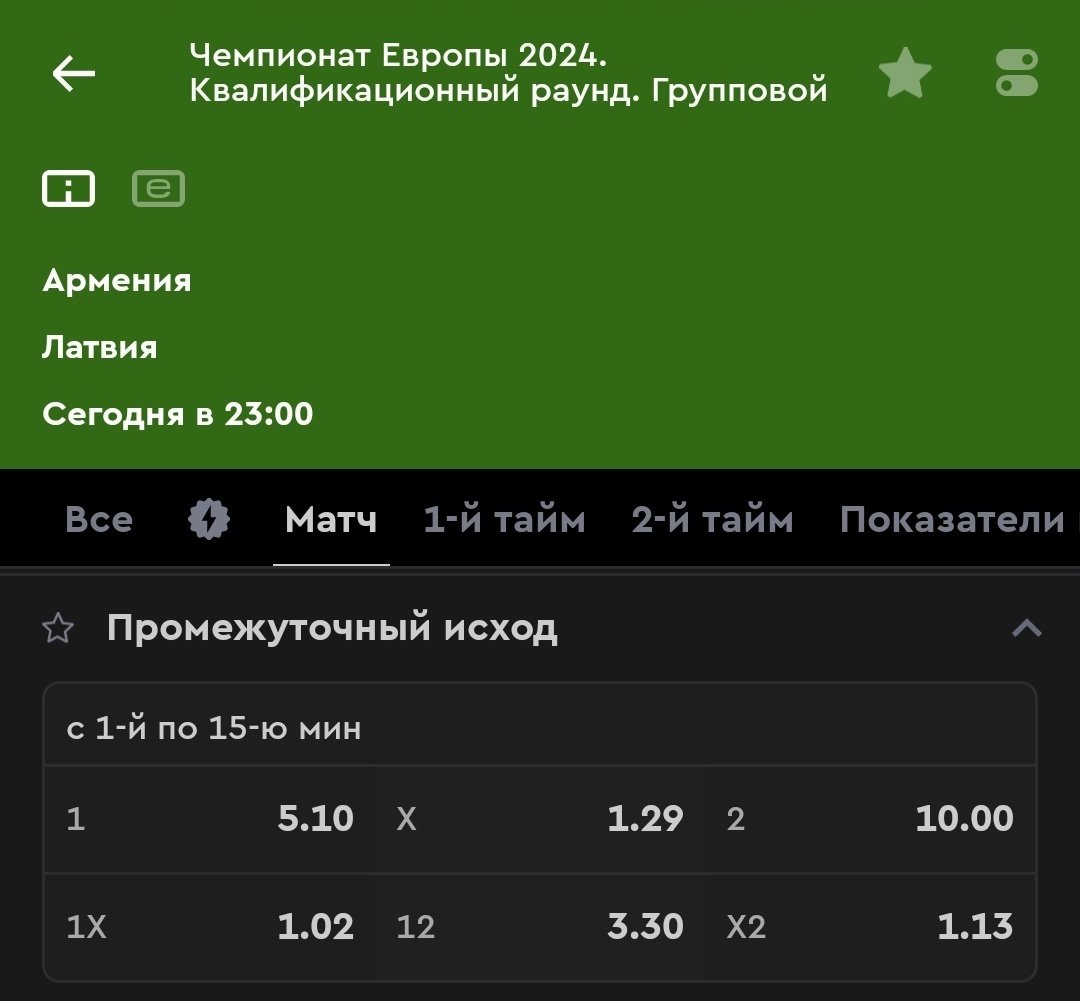Star the Промежуточный исход market
The width and height of the screenshot is (1080, 1001).
point(59,629)
